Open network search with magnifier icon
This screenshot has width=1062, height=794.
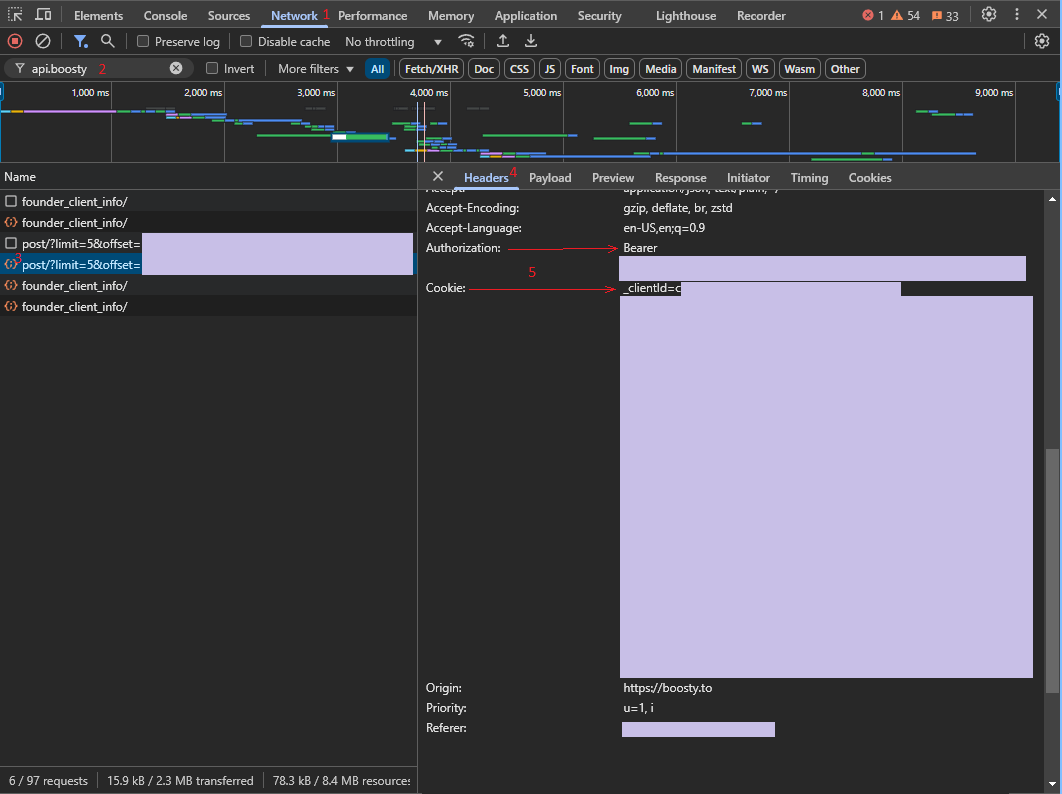107,41
